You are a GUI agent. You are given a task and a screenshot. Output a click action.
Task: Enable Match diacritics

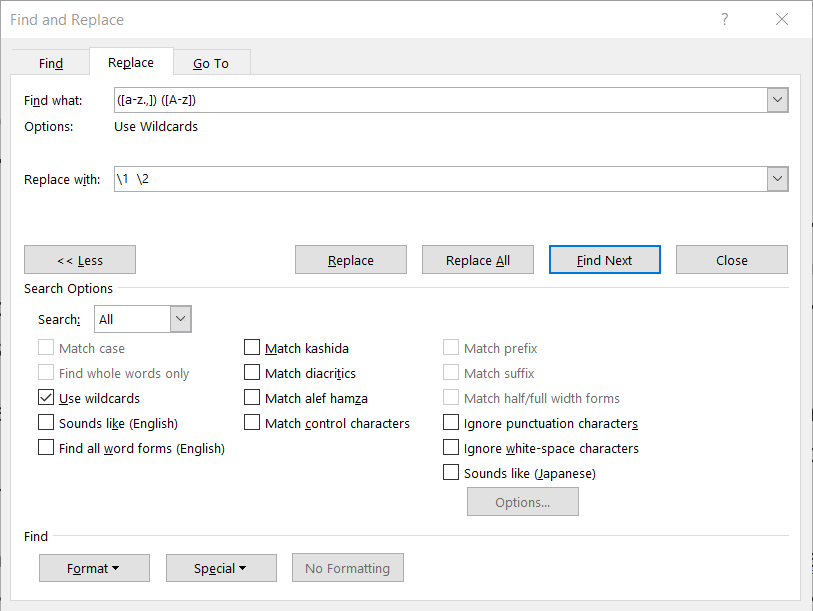pyautogui.click(x=252, y=372)
